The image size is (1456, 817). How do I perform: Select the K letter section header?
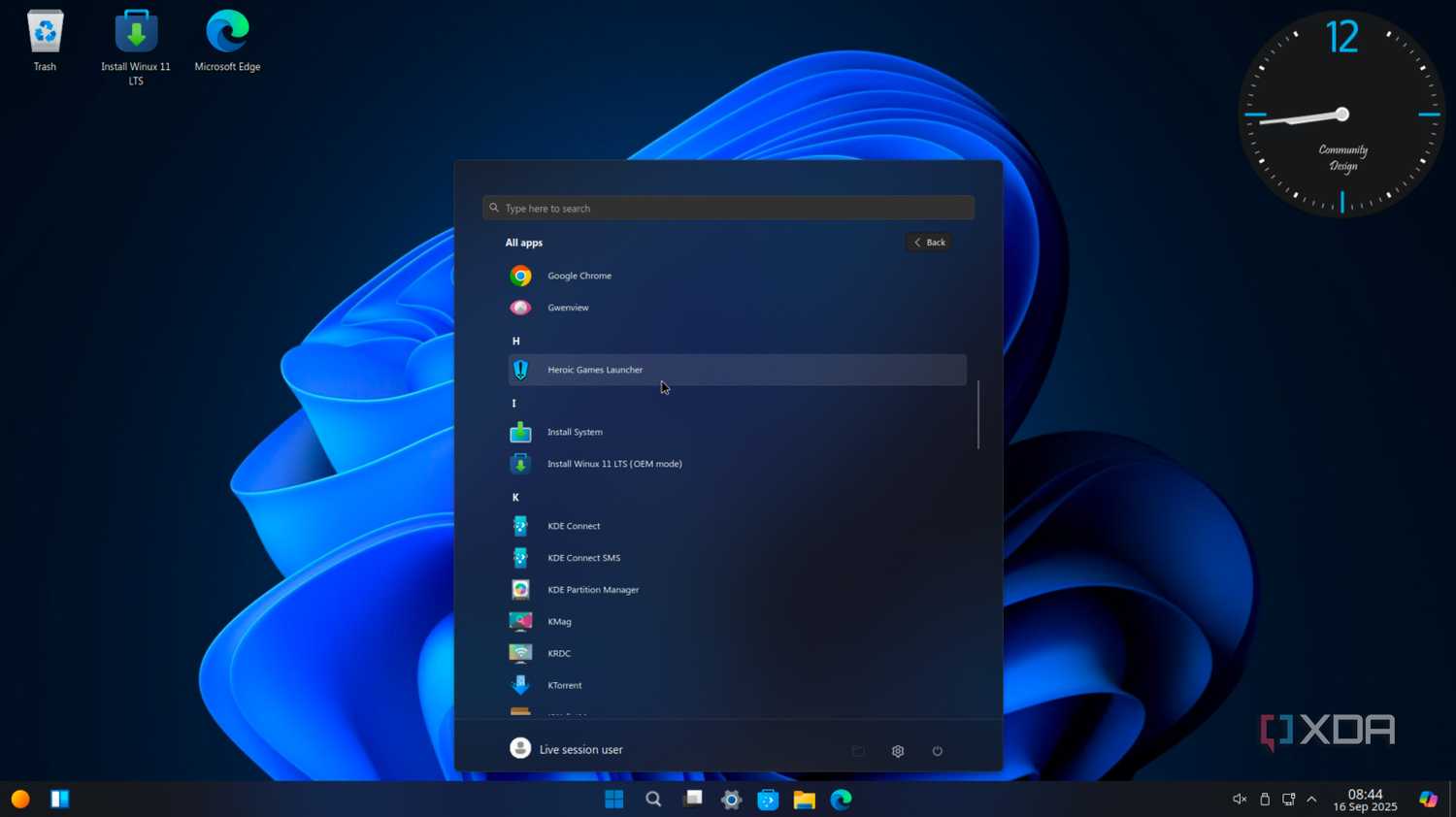[515, 498]
